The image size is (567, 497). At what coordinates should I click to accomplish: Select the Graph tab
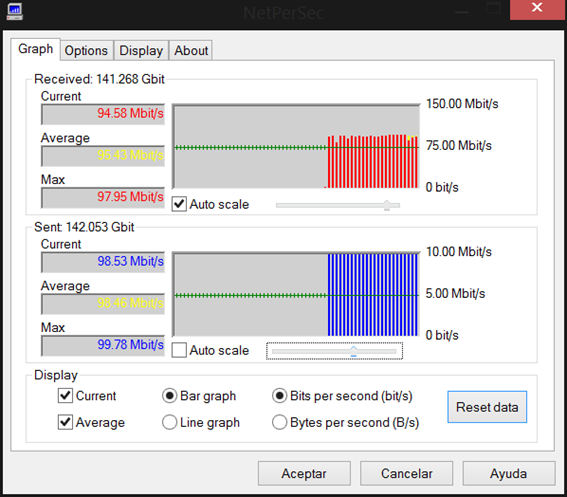point(35,49)
